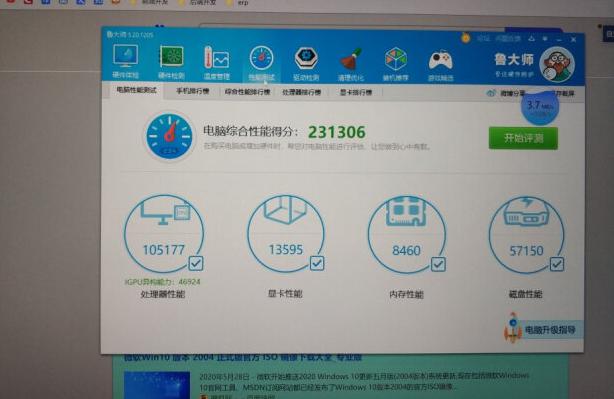Uncheck the disk performance checkbox
This screenshot has width=614, height=399.
[x=557, y=264]
